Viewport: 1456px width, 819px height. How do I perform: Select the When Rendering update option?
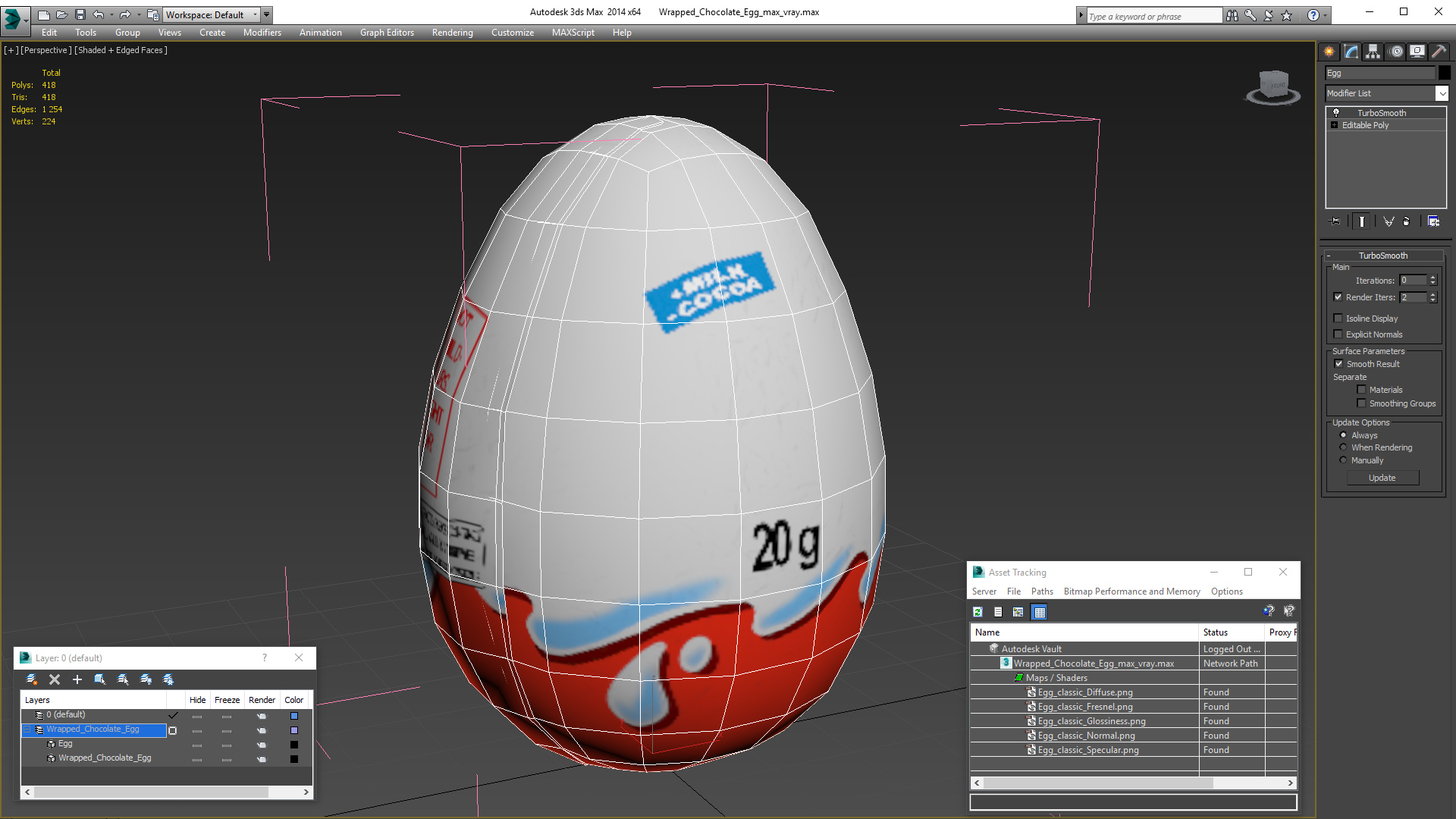point(1344,447)
